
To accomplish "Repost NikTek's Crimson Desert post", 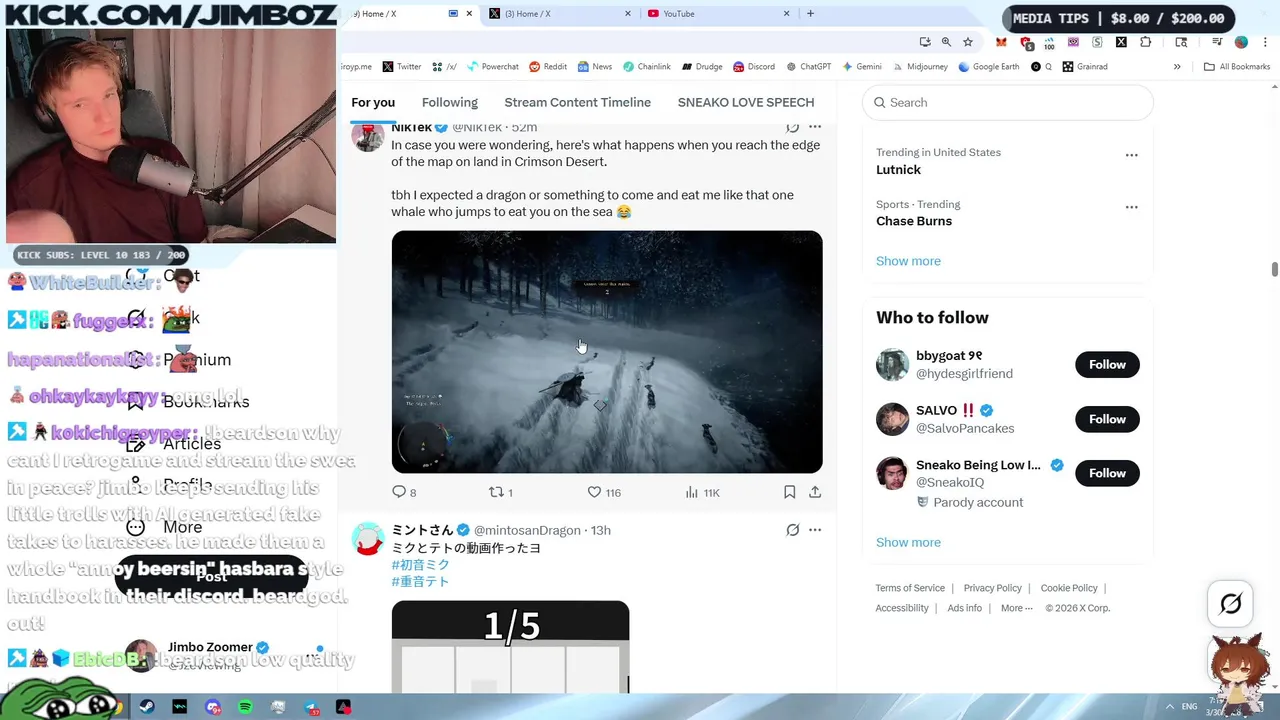I will tap(500, 492).
